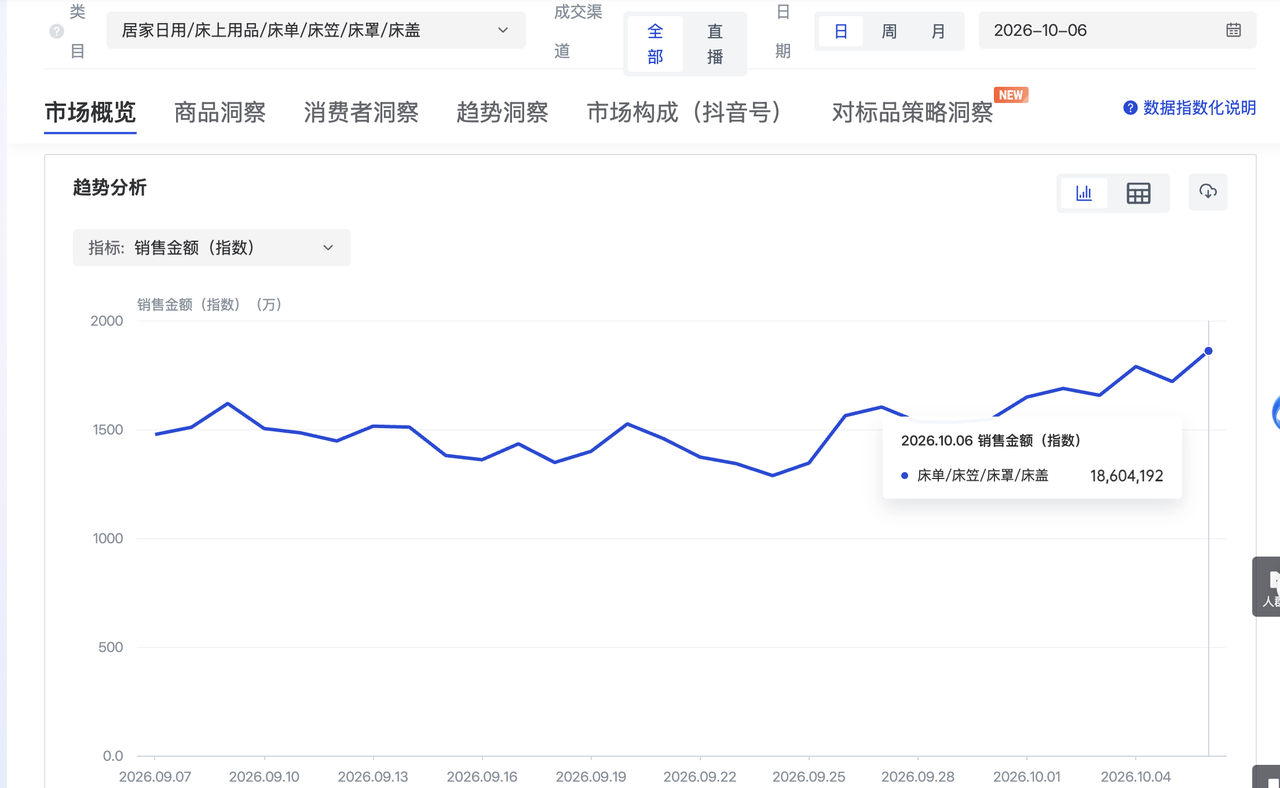
Task: Click the 数据指数化说明 info icon
Action: 1130,108
